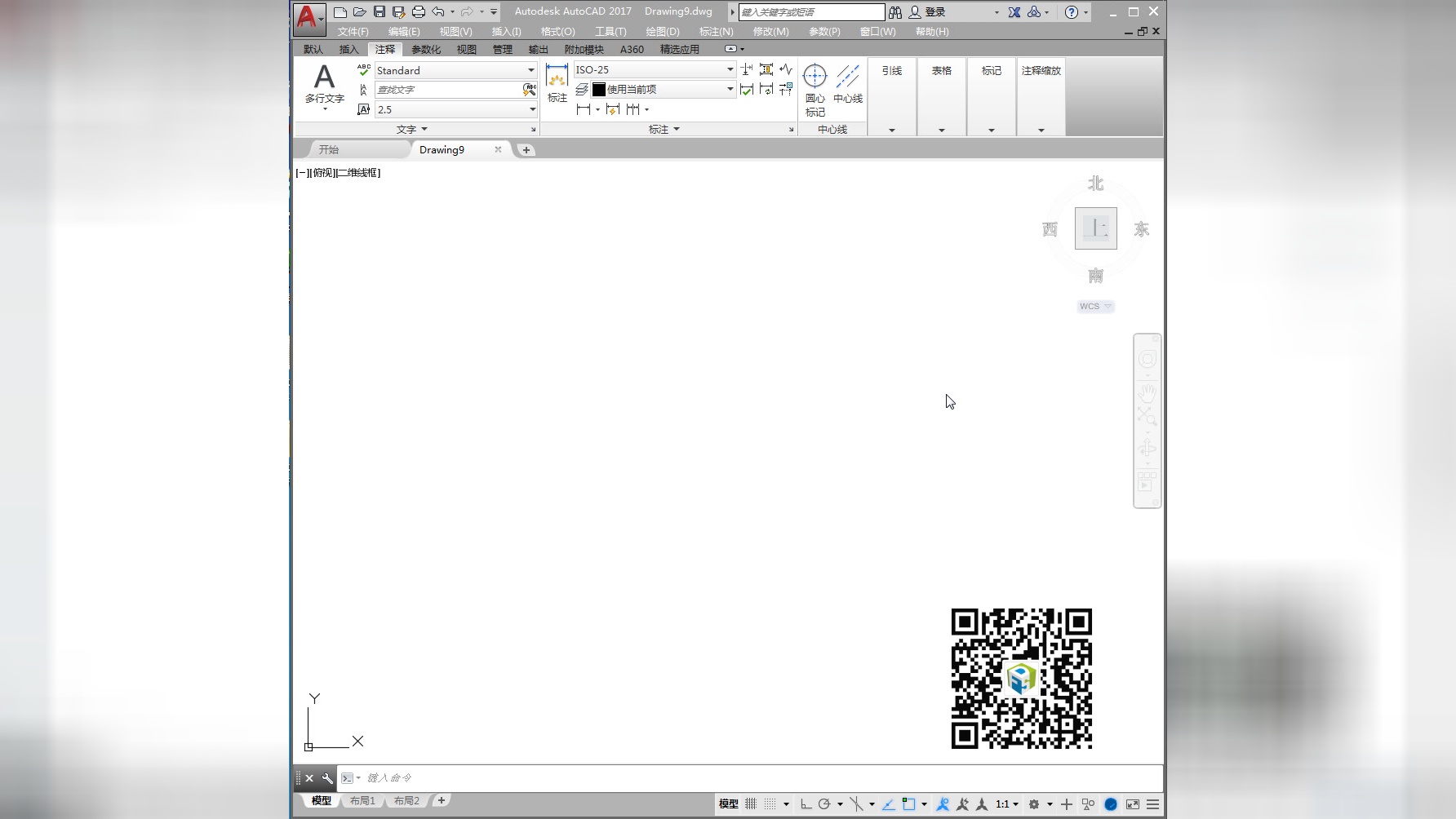Open the 标注(N) menu
Image resolution: width=1456 pixels, height=819 pixels.
716,32
